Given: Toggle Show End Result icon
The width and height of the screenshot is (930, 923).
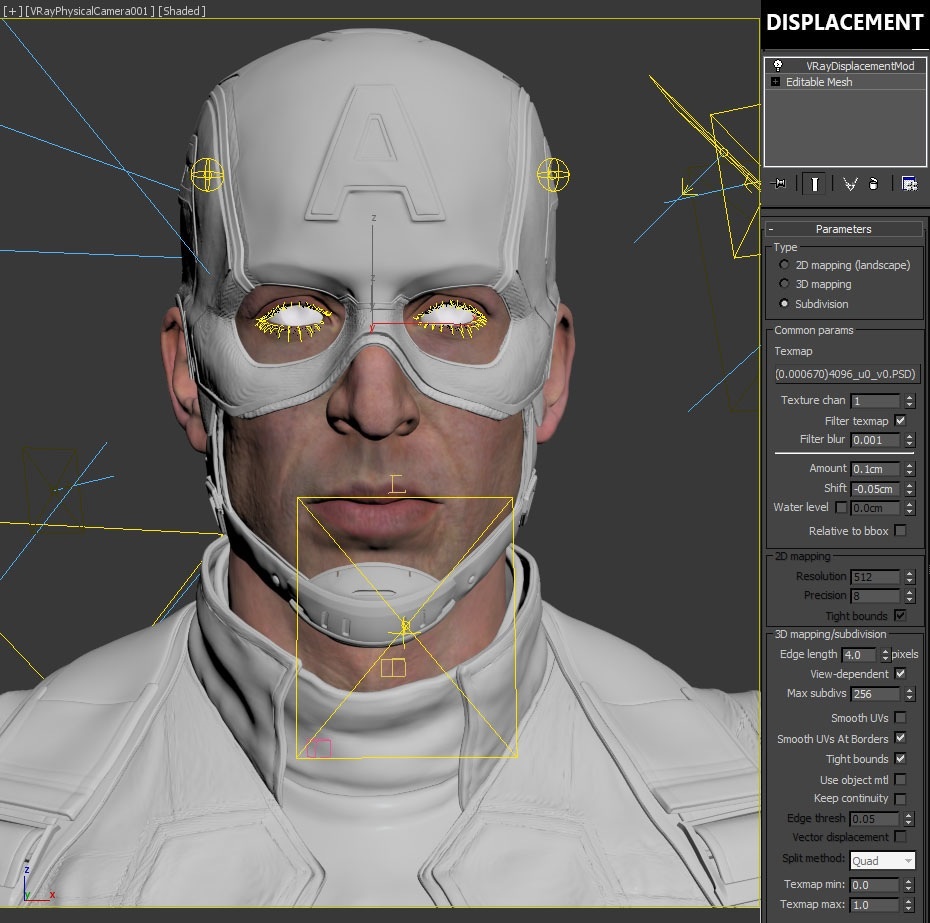Looking at the screenshot, I should point(814,184).
